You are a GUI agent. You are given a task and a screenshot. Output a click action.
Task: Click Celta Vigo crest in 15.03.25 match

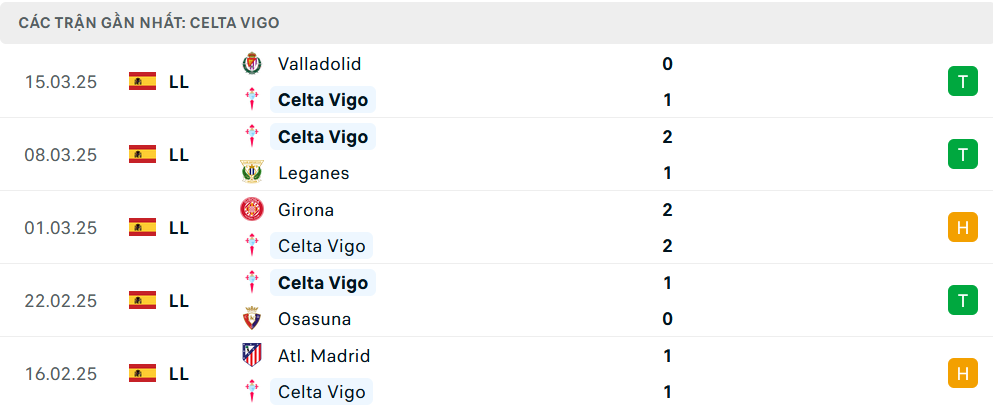pos(252,100)
